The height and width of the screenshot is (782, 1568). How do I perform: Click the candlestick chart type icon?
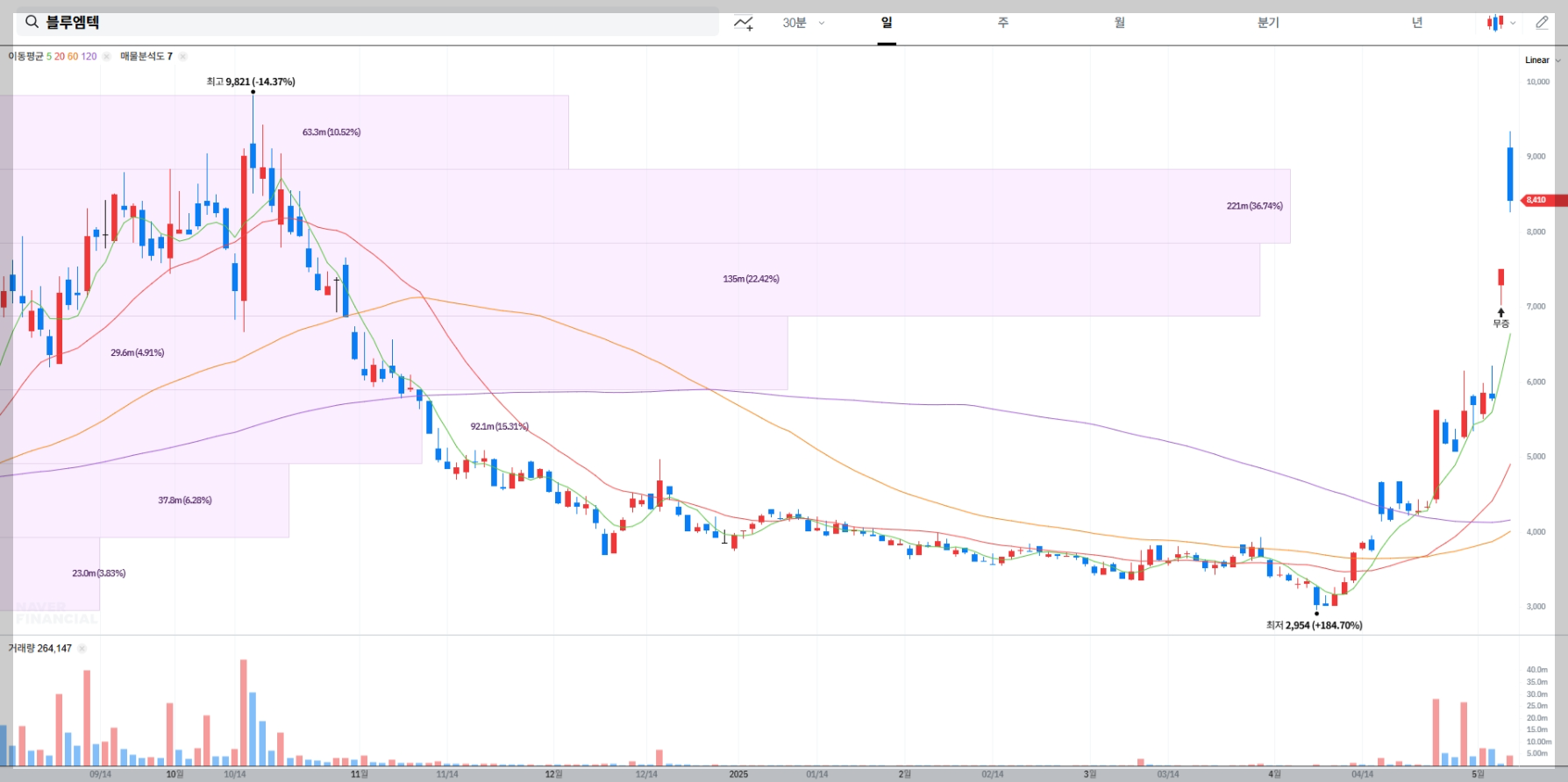(x=1495, y=23)
